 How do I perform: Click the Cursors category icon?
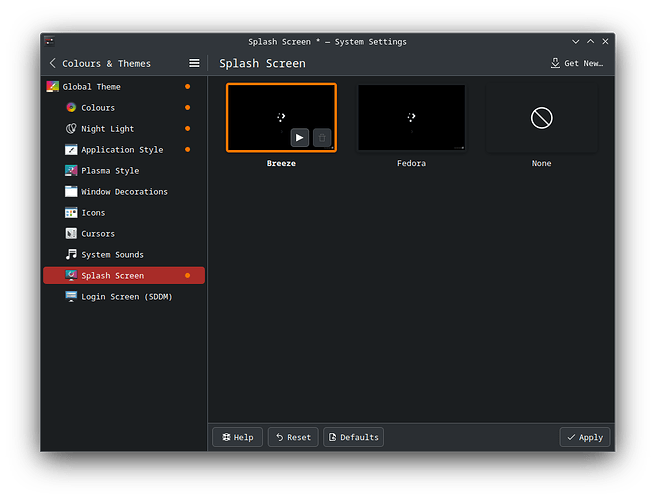[x=71, y=233]
